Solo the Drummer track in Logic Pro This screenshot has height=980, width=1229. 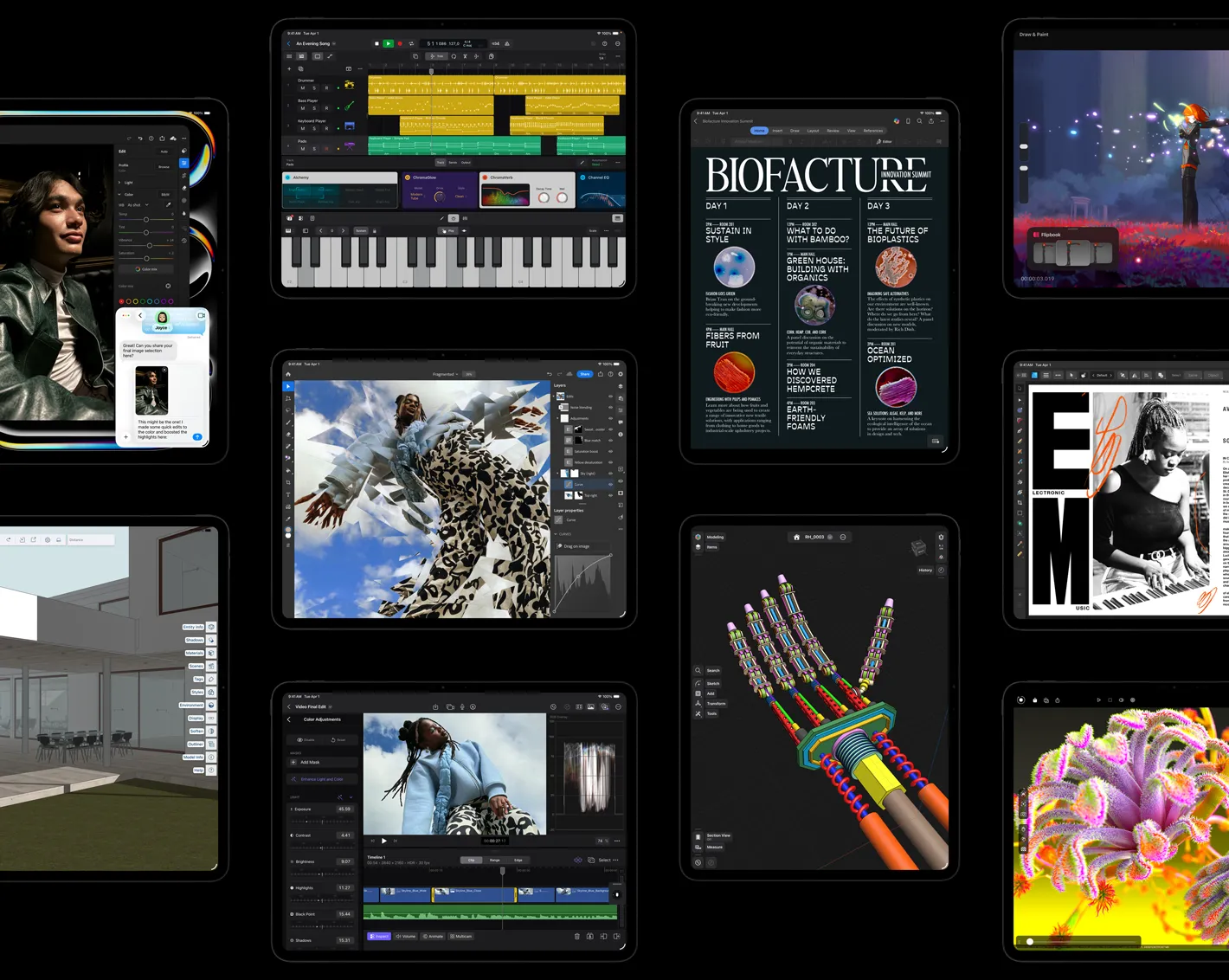pos(314,88)
